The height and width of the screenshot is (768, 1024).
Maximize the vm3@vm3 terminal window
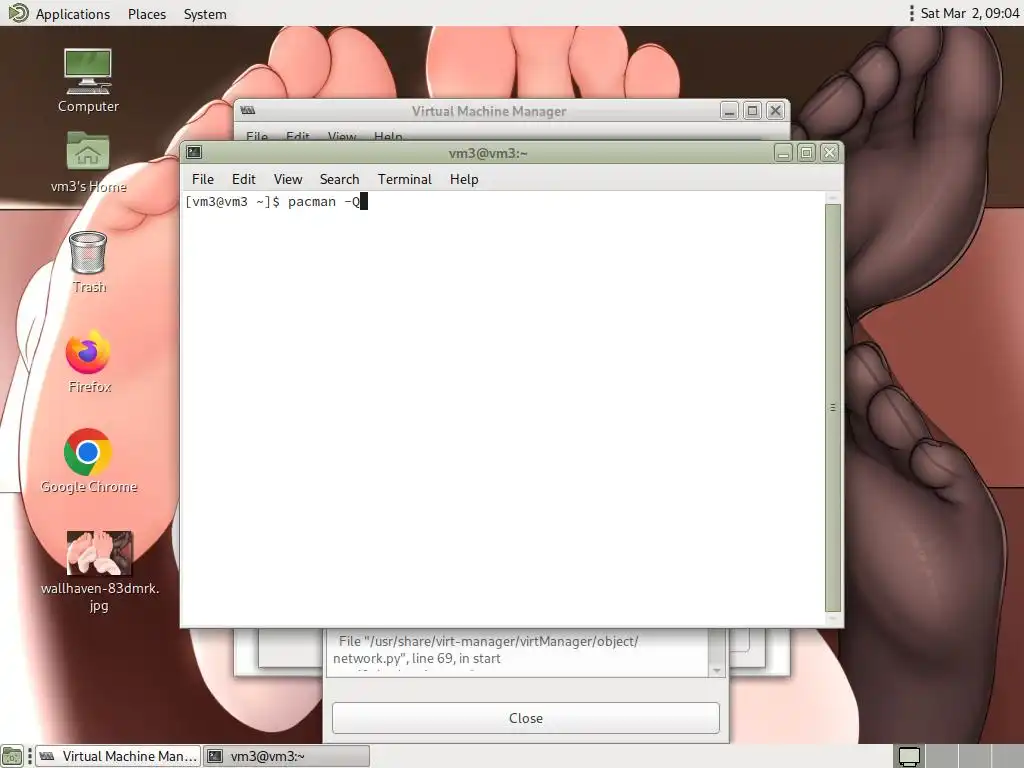807,153
